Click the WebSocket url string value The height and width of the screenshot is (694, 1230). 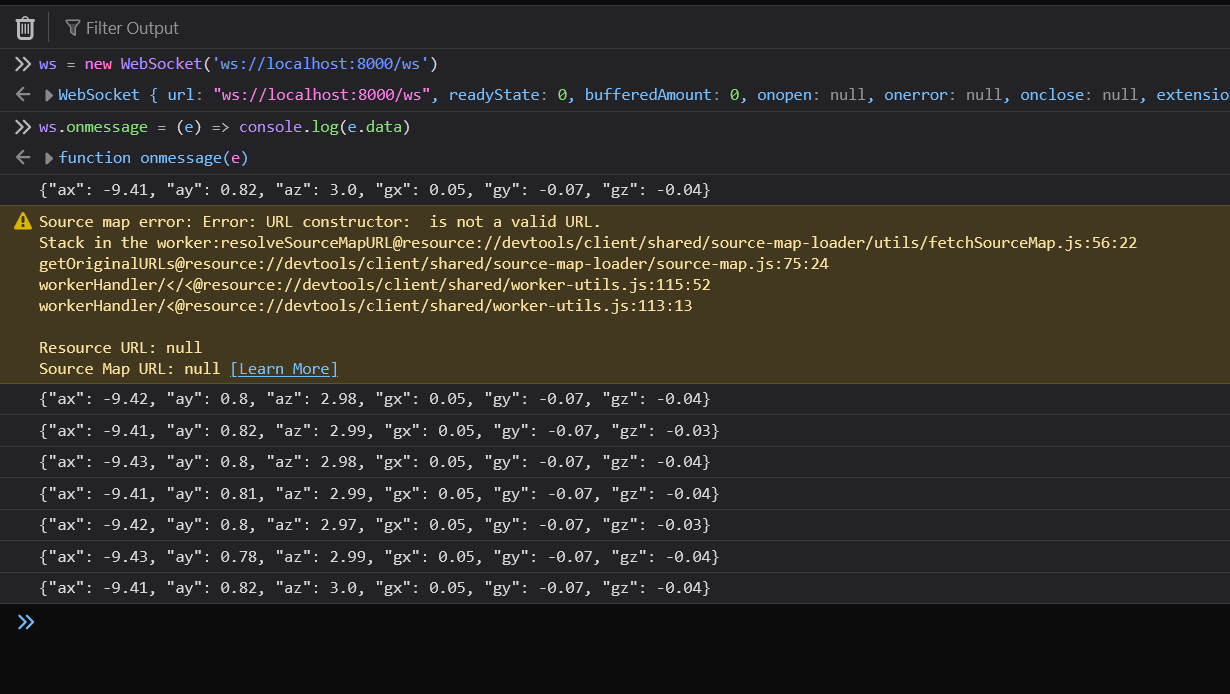click(x=325, y=95)
